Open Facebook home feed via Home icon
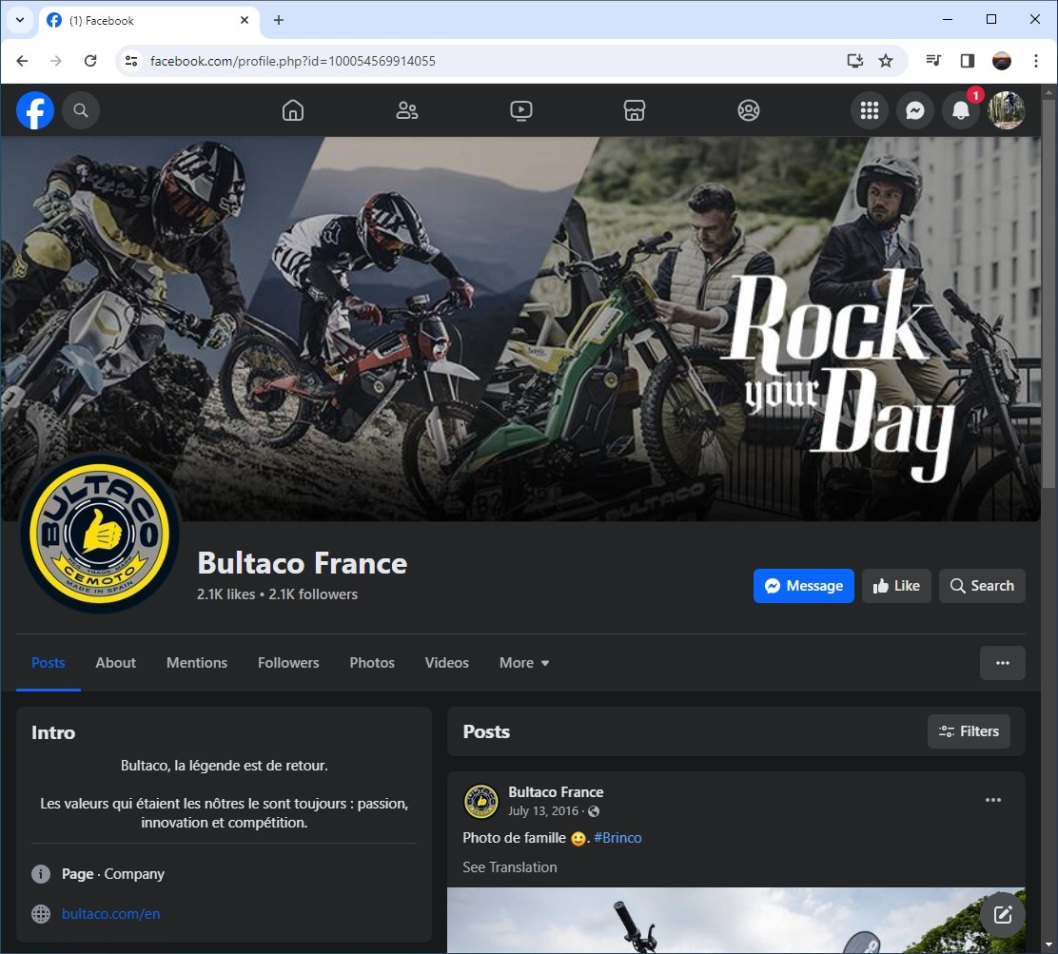Screen dimensions: 1058x954 coord(292,110)
